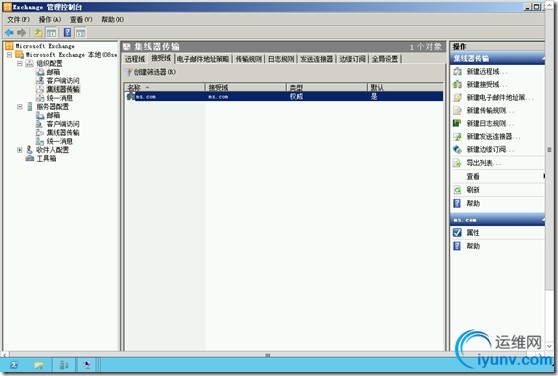Click the 是 cell in the 默认 column

(374, 96)
